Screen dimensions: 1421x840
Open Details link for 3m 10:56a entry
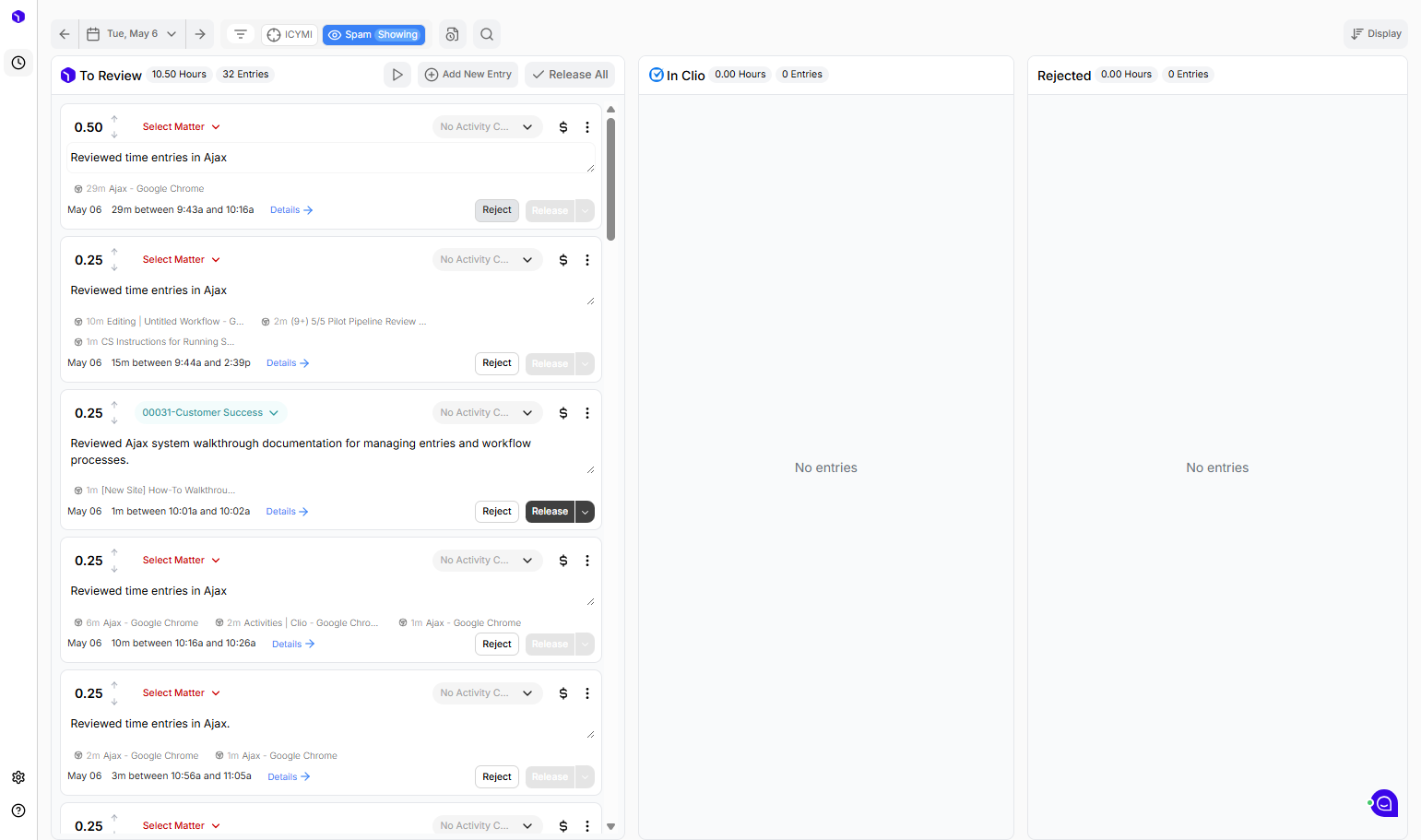point(289,777)
